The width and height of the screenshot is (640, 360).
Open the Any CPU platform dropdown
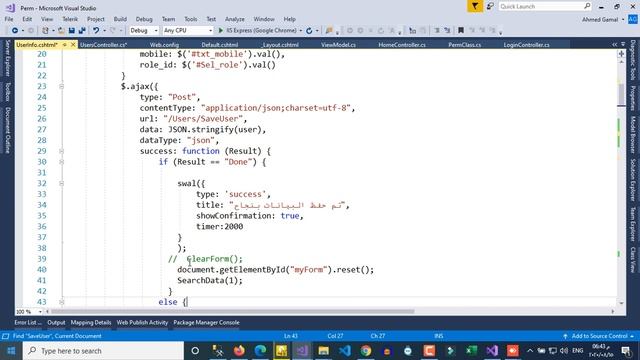click(188, 31)
